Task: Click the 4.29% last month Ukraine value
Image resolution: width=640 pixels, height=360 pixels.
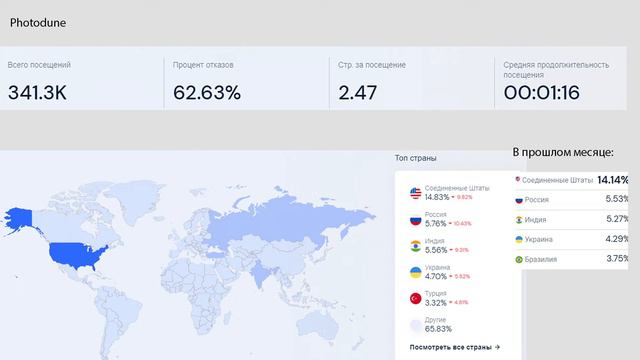Action: point(617,239)
